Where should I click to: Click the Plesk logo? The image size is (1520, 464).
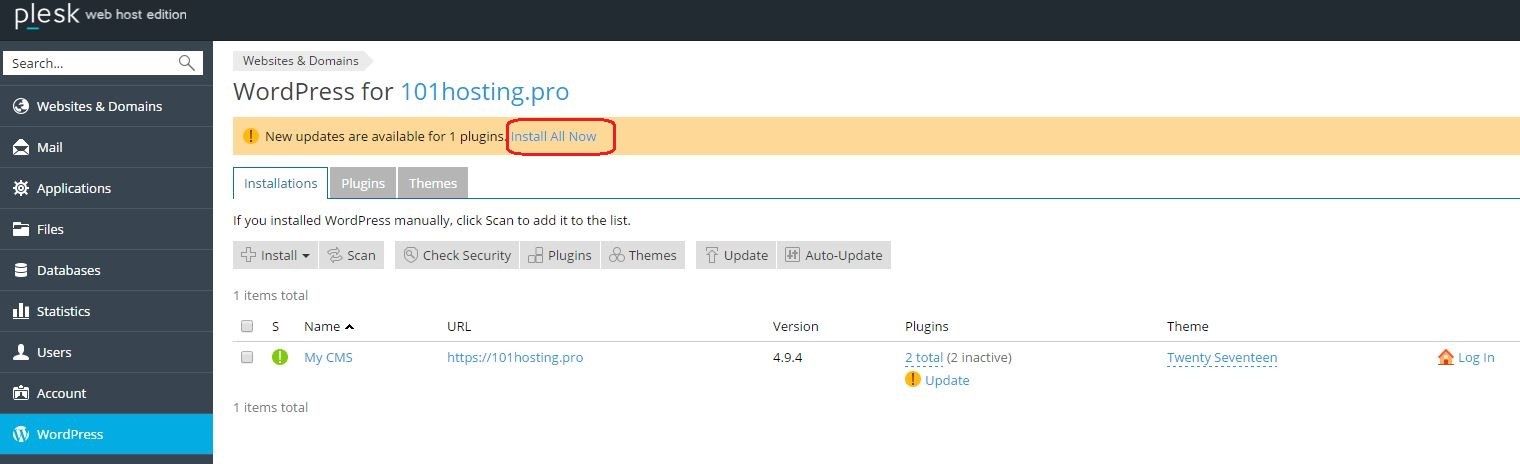click(x=100, y=16)
